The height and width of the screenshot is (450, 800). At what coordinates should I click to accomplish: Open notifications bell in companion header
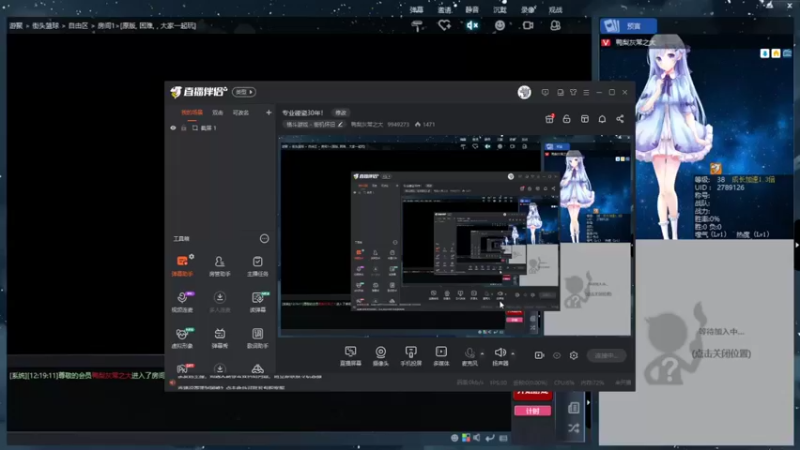click(602, 119)
